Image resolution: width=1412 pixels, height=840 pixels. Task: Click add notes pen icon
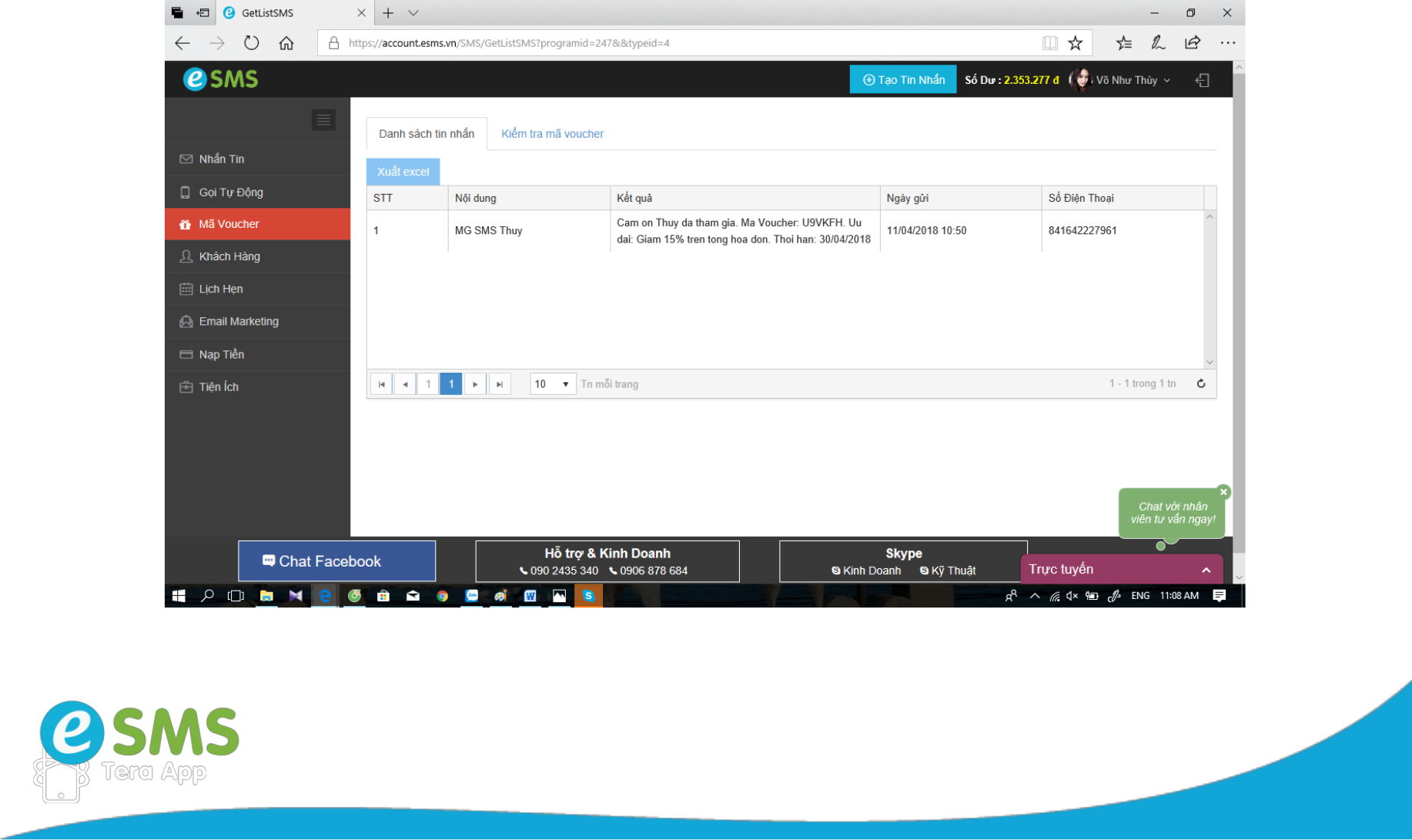tap(1158, 43)
